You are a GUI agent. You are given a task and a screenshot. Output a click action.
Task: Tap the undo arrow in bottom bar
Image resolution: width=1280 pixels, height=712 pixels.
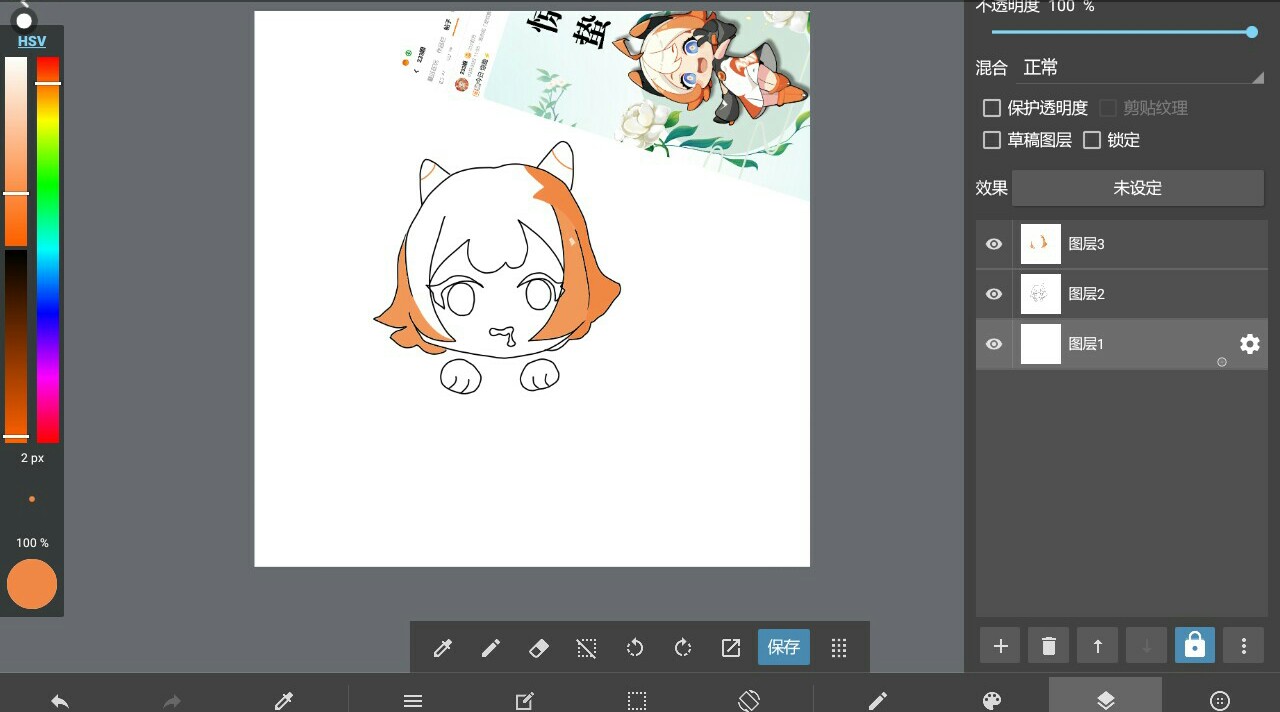click(x=60, y=701)
